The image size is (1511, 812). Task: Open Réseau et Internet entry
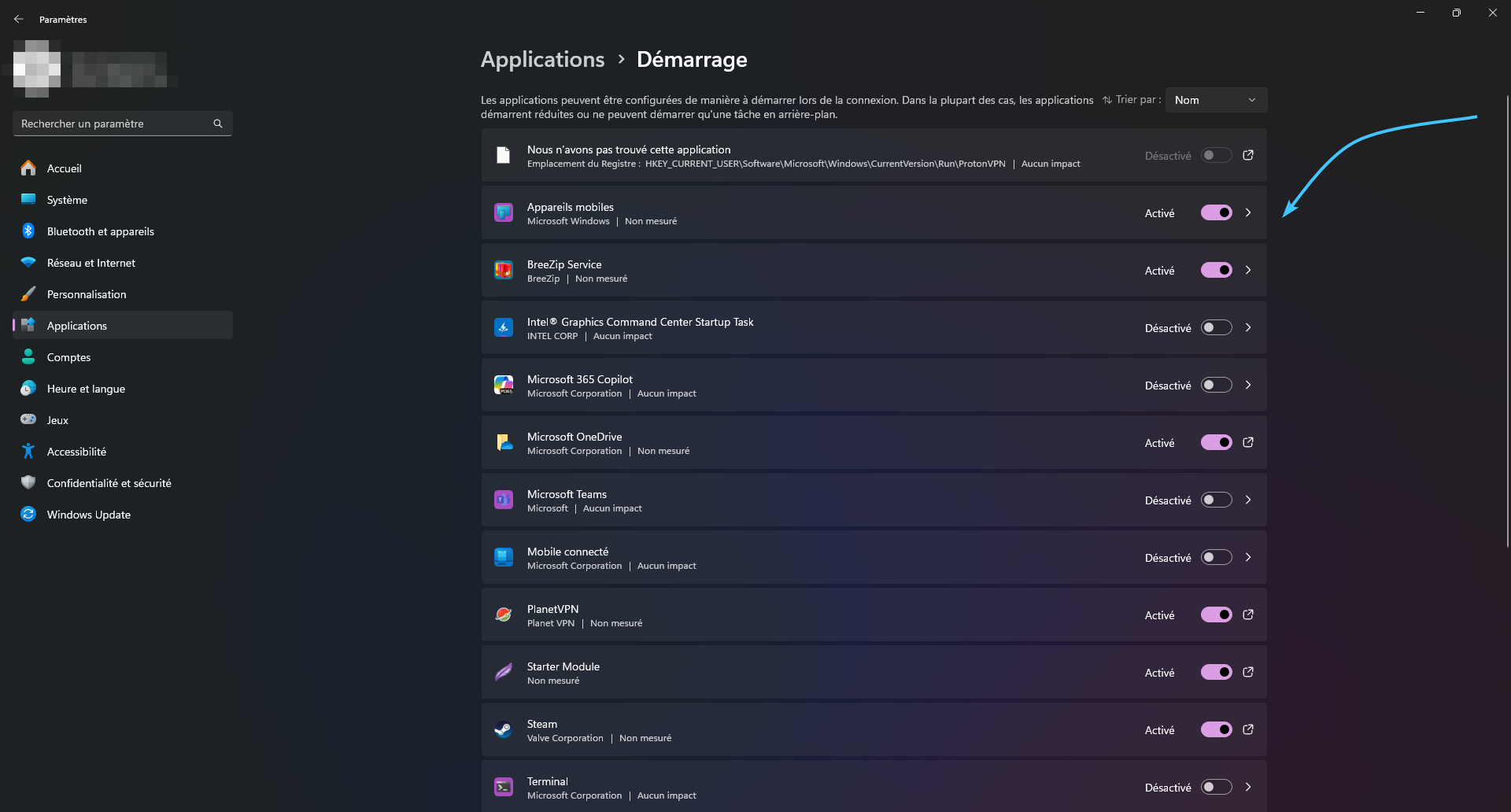(x=123, y=262)
